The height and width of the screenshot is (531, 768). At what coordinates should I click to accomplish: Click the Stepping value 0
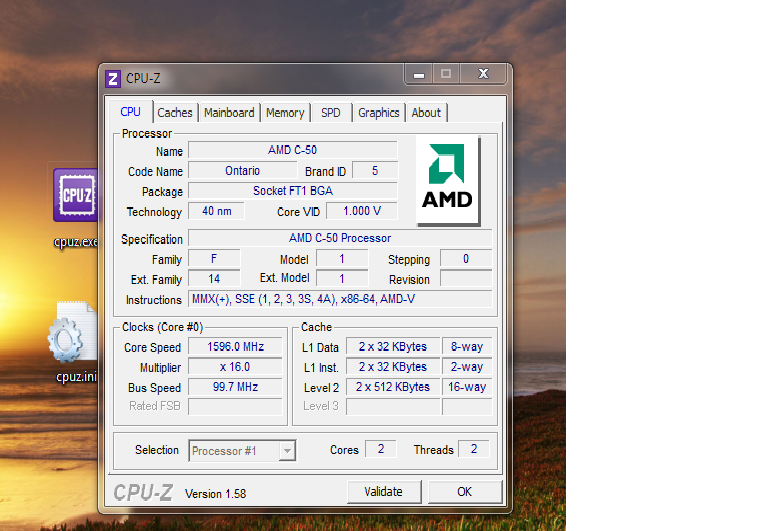466,259
